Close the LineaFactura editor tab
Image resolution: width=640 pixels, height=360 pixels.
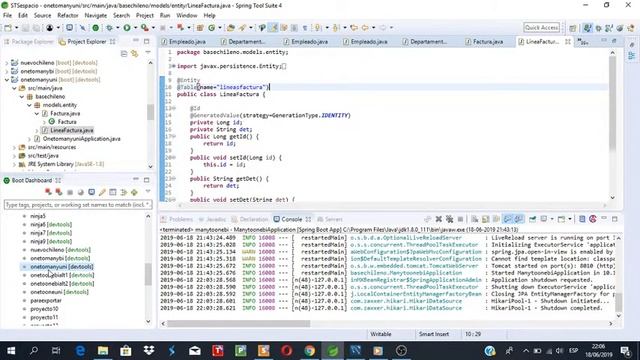(x=568, y=42)
